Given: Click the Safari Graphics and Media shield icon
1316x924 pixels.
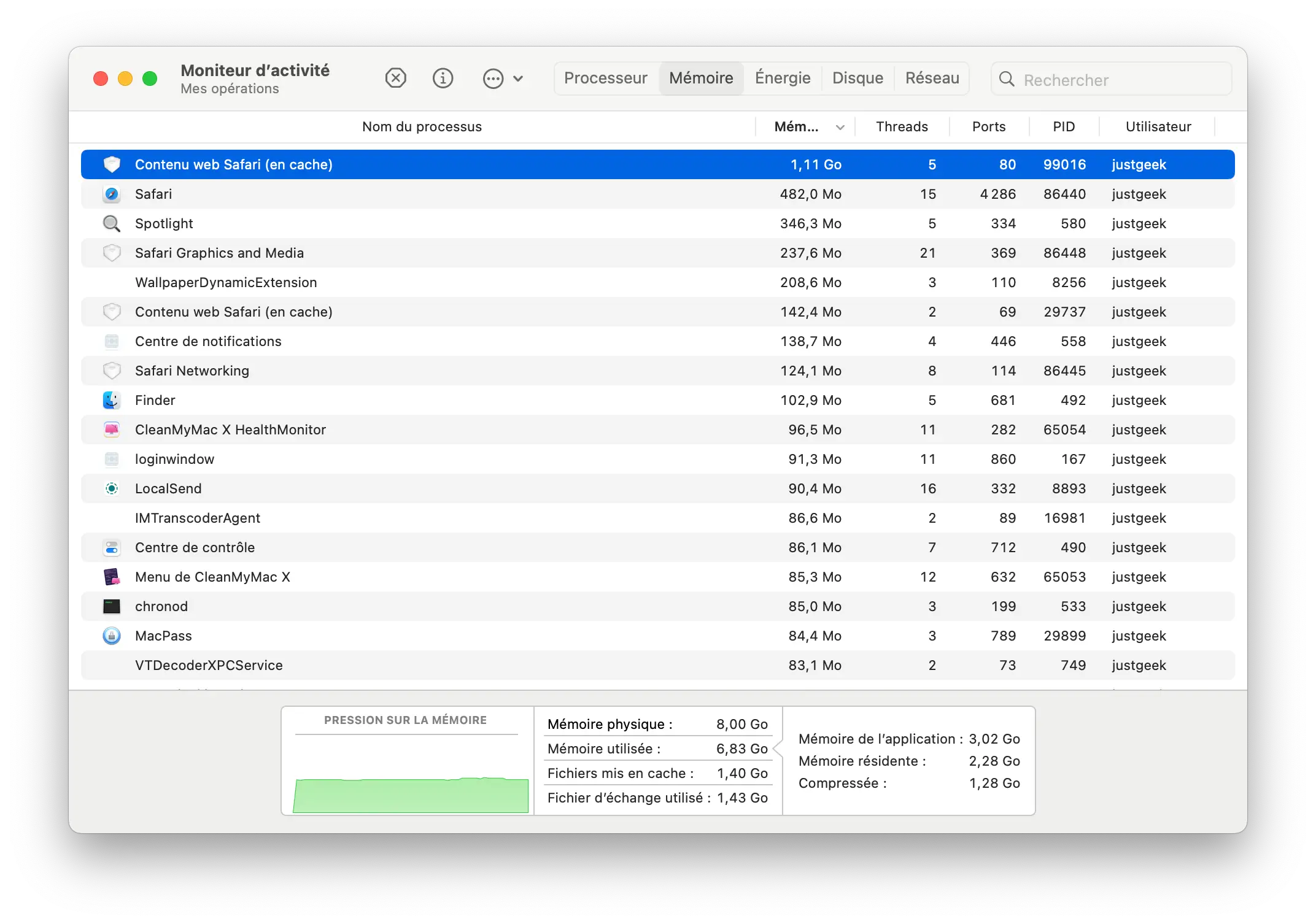Looking at the screenshot, I should [112, 253].
